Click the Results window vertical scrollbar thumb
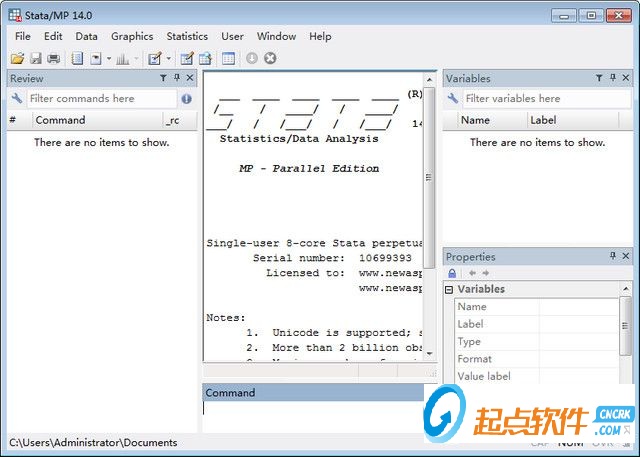Image resolution: width=640 pixels, height=457 pixels. click(429, 177)
